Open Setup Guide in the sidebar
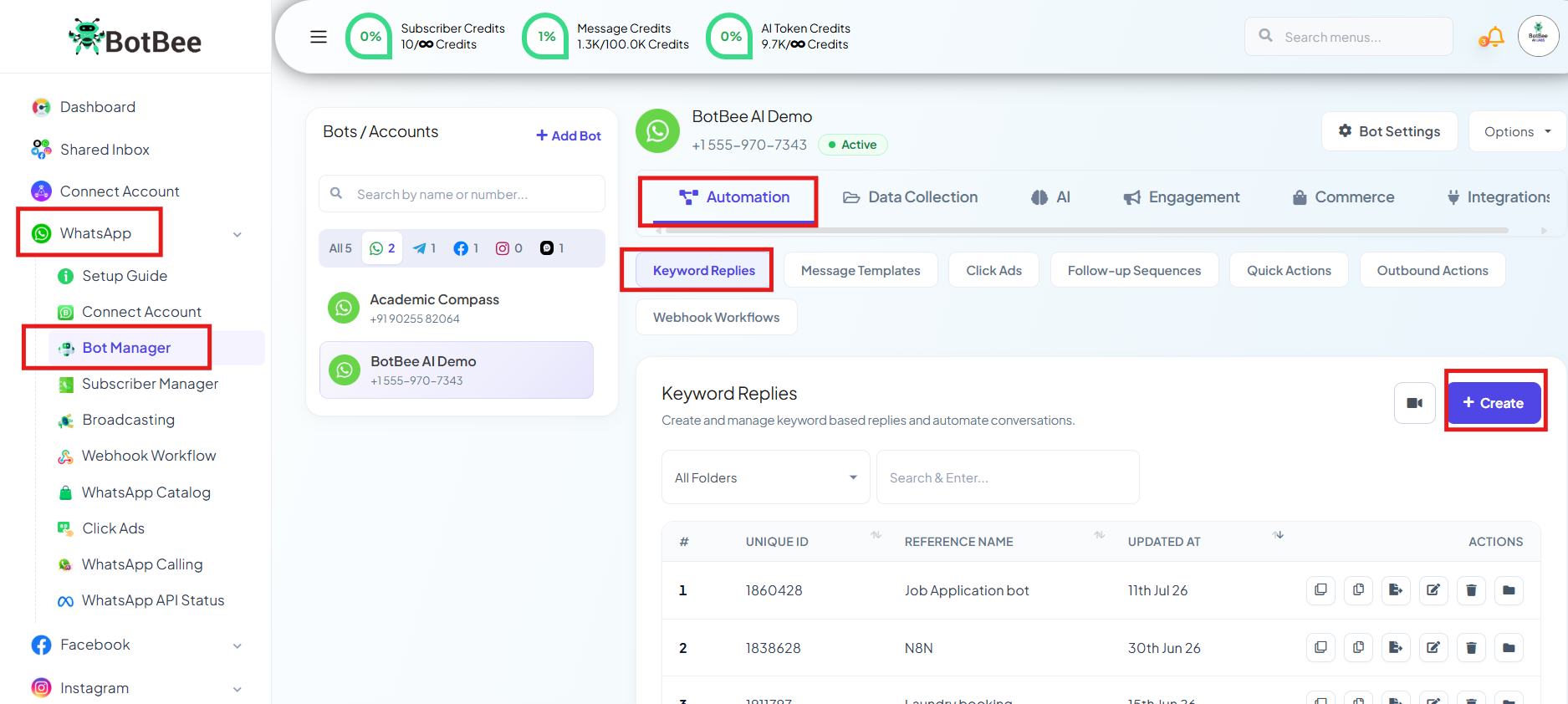This screenshot has height=704, width=1568. 124,276
